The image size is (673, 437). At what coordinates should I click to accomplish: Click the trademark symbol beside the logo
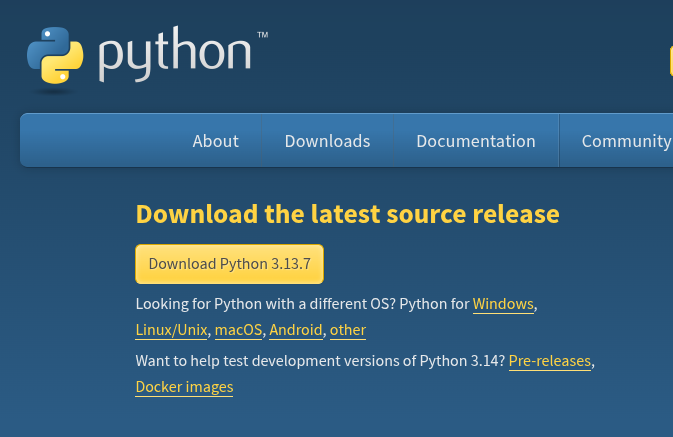(x=262, y=35)
